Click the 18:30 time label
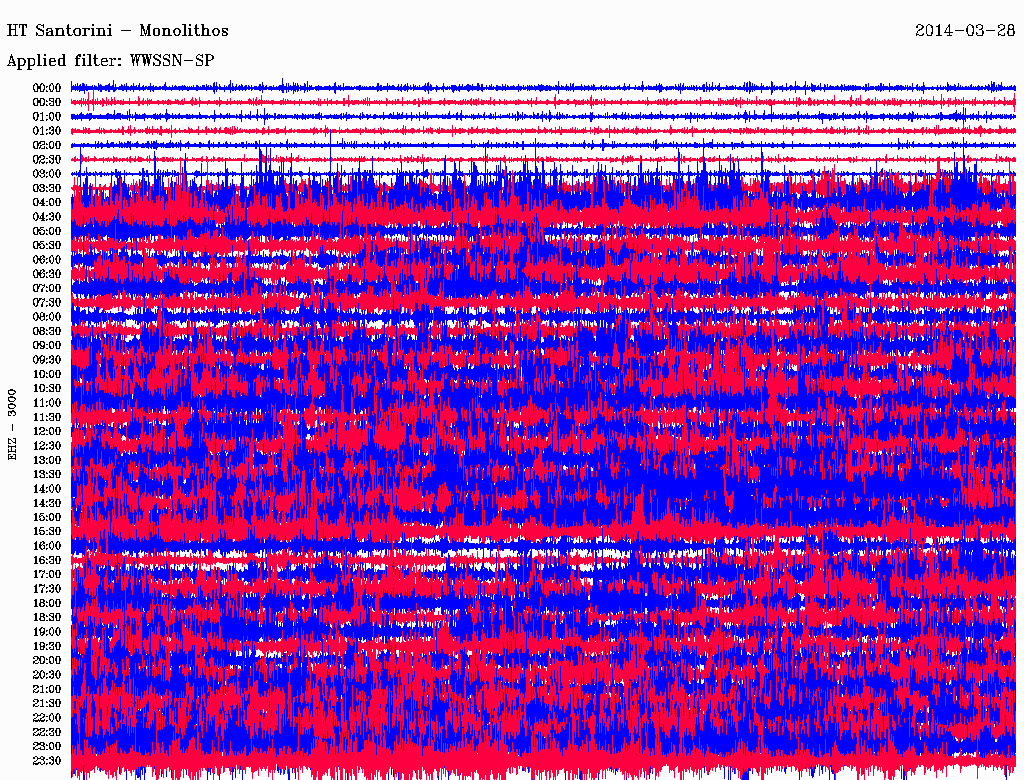The height and width of the screenshot is (780, 1024). (47, 617)
